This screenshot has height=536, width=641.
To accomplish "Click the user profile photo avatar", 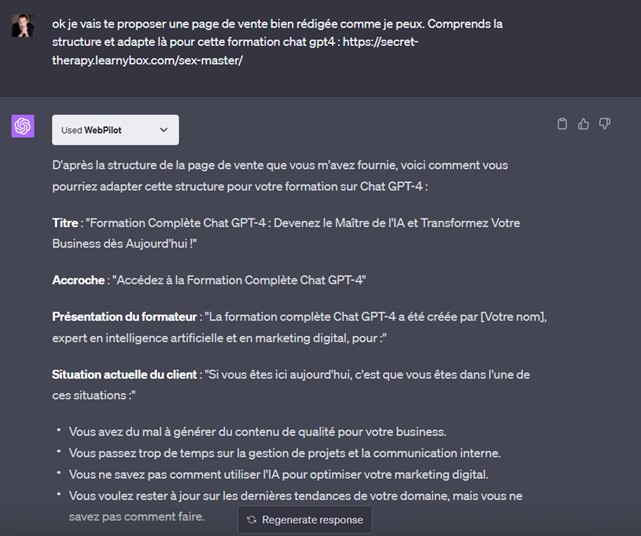I will click(22, 25).
